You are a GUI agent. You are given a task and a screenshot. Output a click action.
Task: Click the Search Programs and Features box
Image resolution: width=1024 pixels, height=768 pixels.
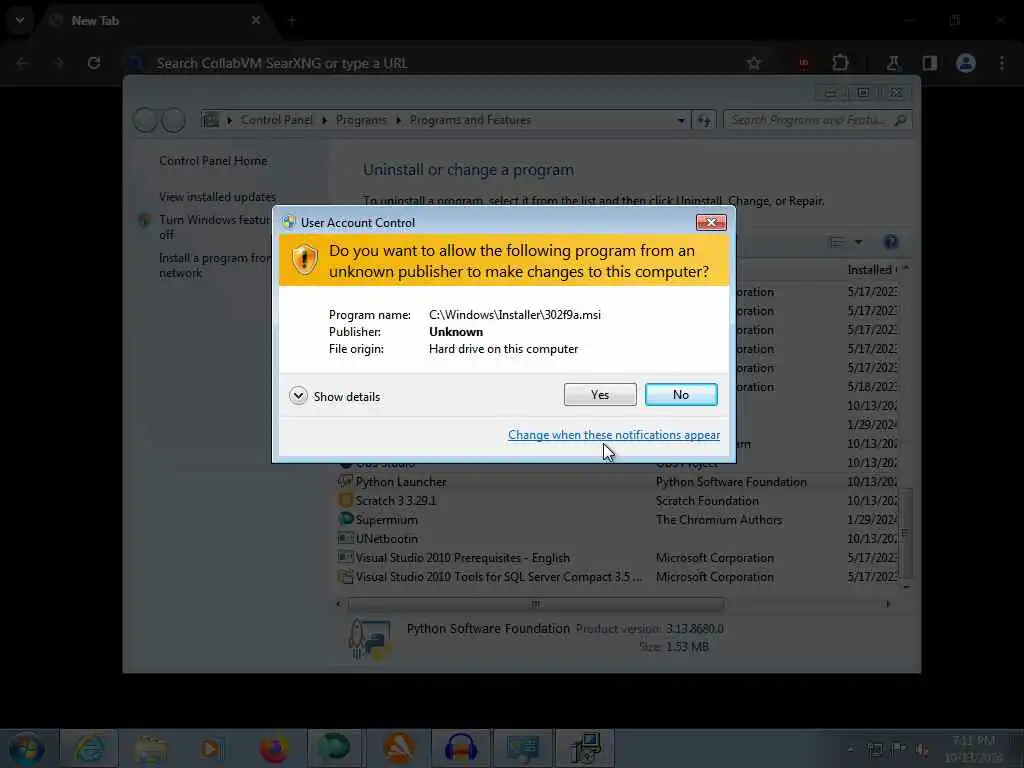coord(810,120)
